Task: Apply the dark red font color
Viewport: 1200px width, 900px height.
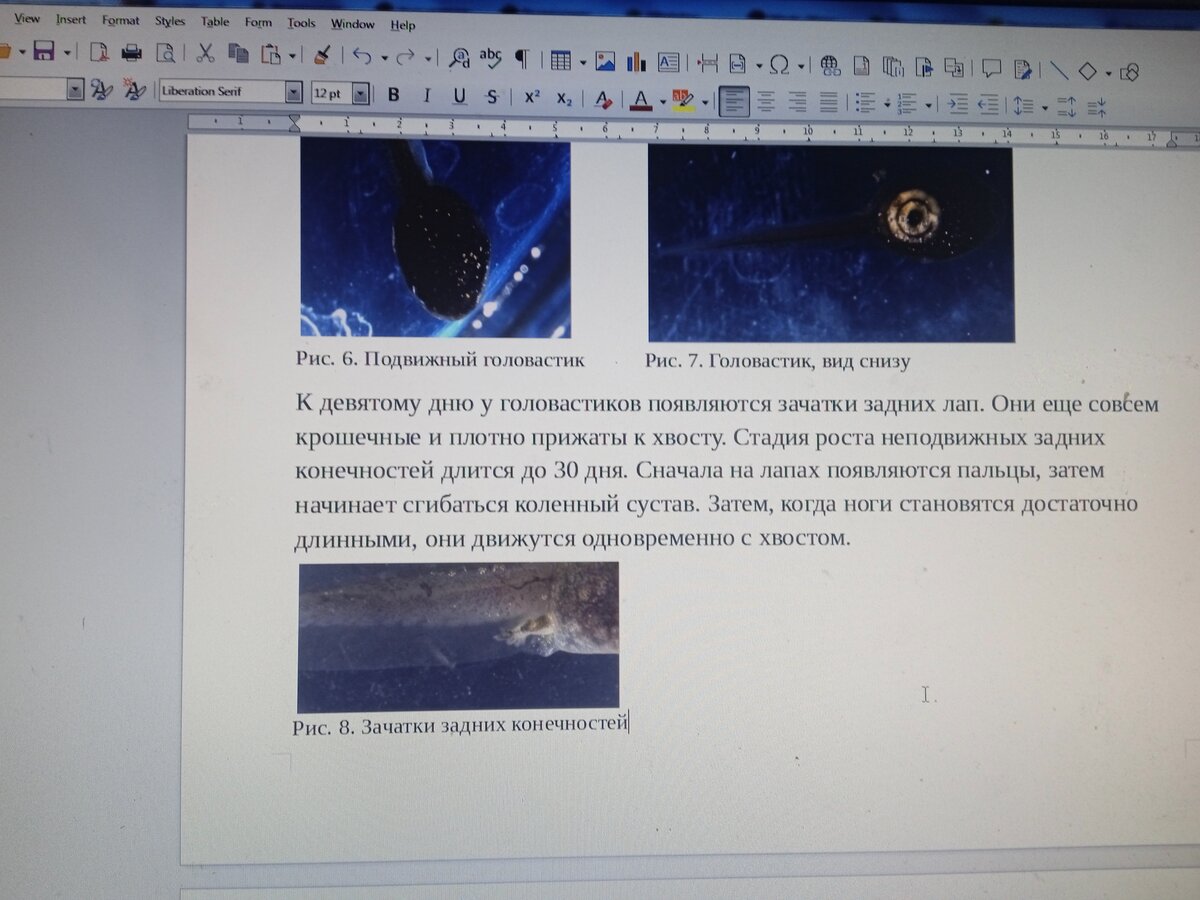Action: pos(640,100)
